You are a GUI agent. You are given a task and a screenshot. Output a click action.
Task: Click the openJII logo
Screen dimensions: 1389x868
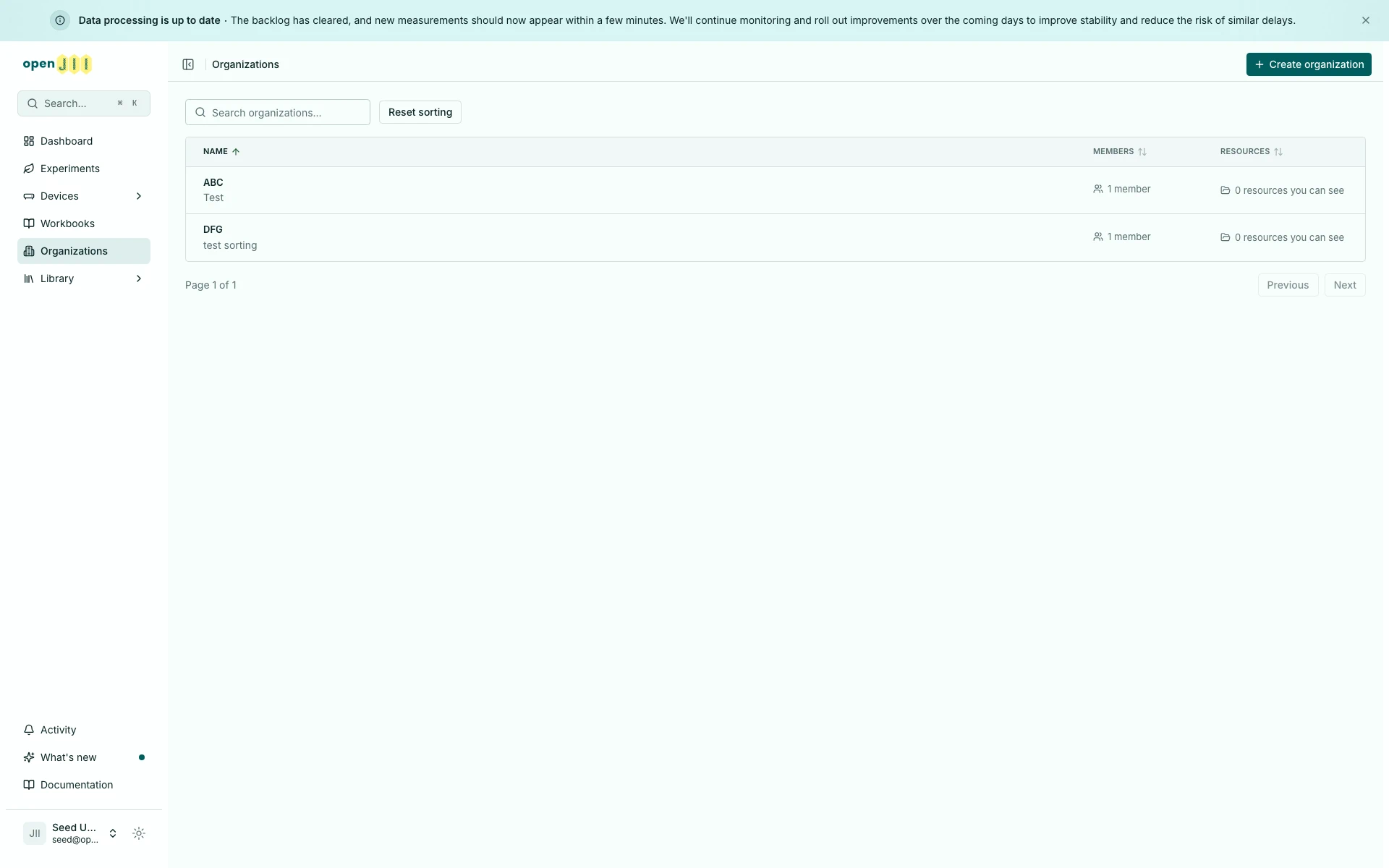(57, 64)
